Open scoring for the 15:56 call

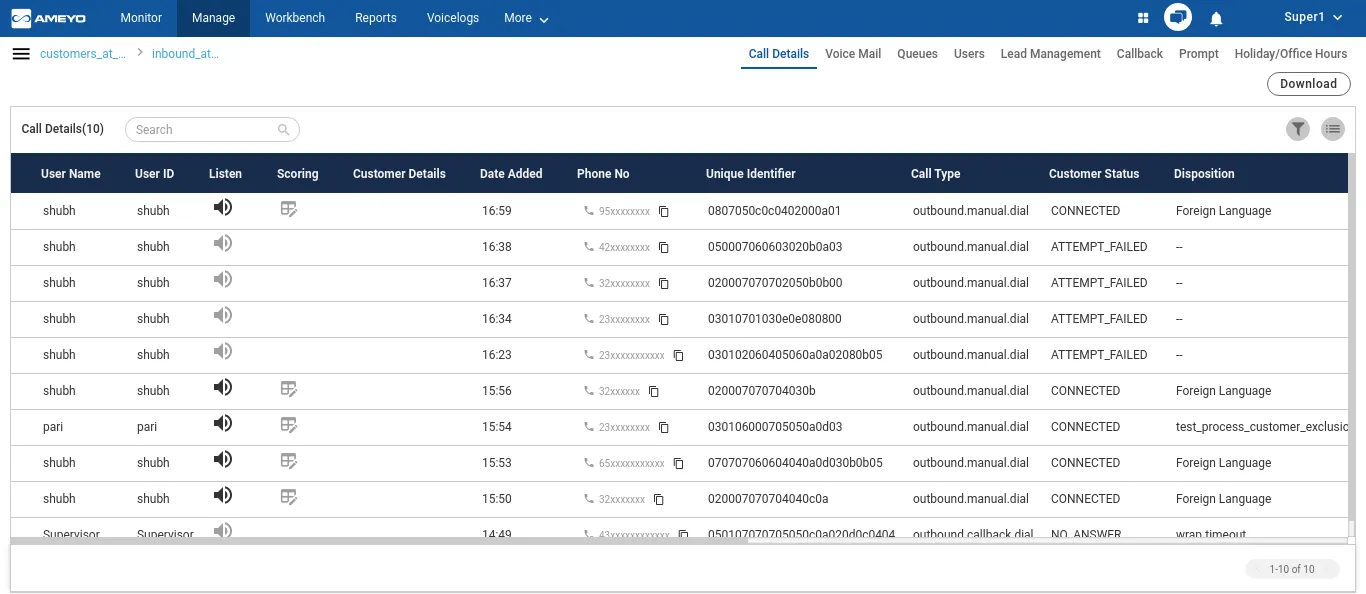pos(289,388)
